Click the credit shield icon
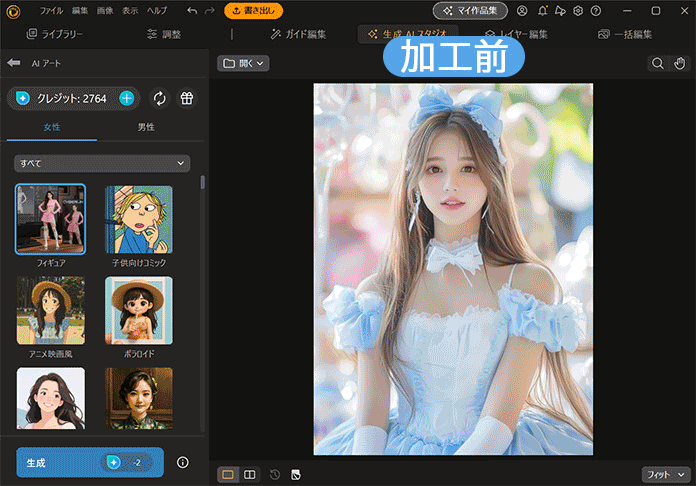Viewport: 696px width, 486px height. click(x=23, y=98)
